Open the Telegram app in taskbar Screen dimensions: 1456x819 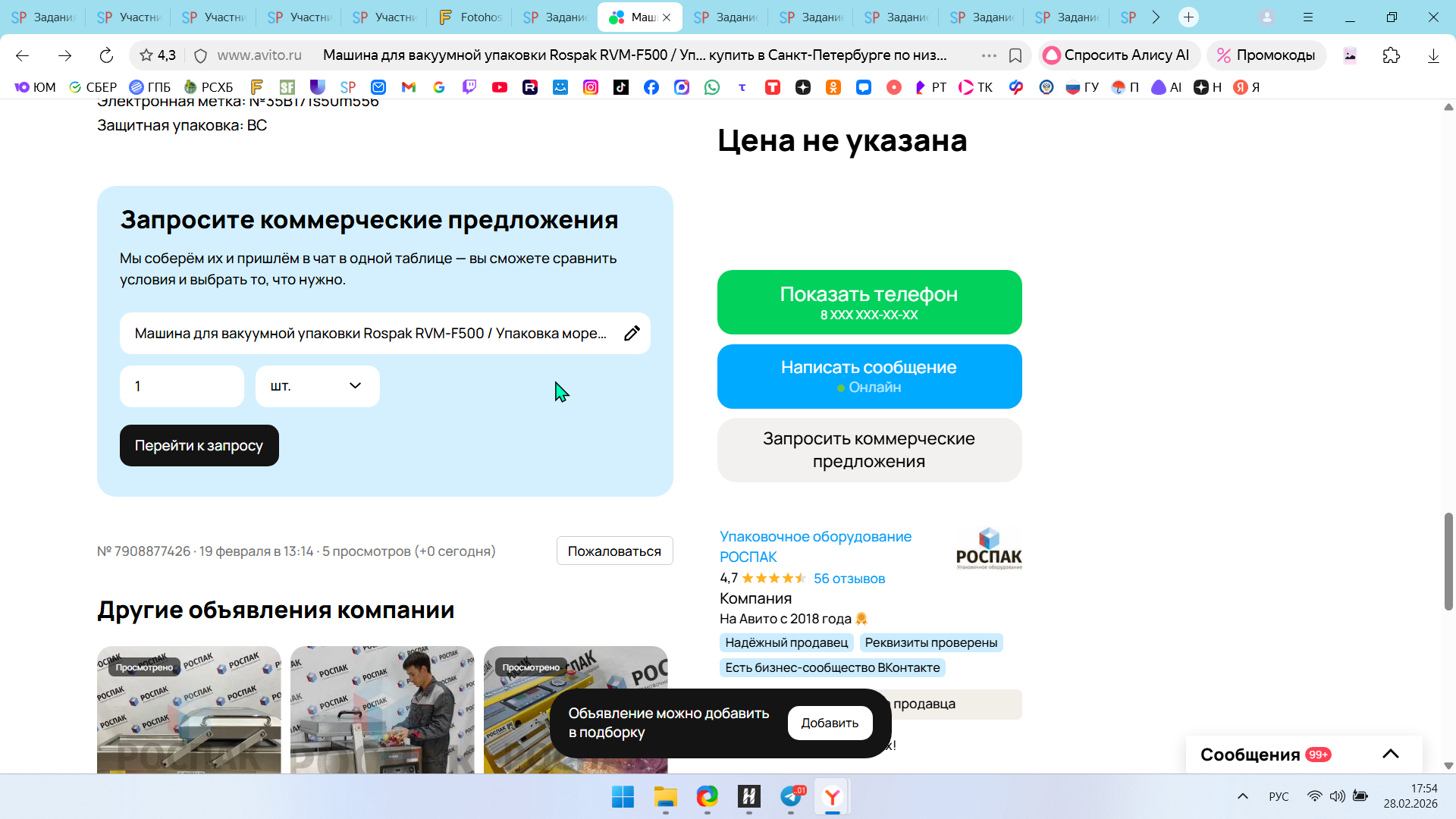pyautogui.click(x=791, y=797)
